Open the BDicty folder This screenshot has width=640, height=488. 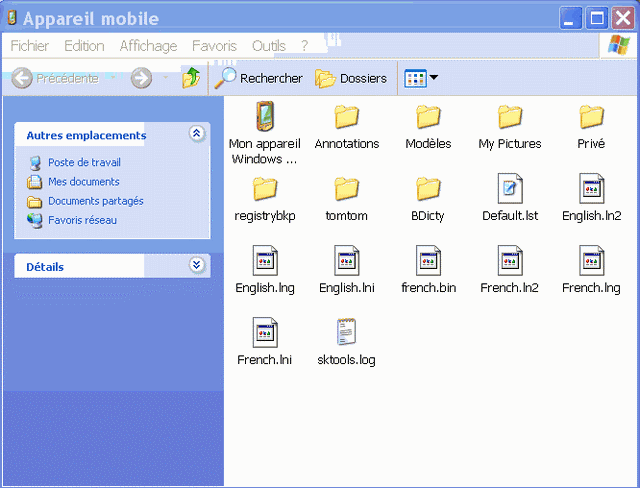coord(428,189)
